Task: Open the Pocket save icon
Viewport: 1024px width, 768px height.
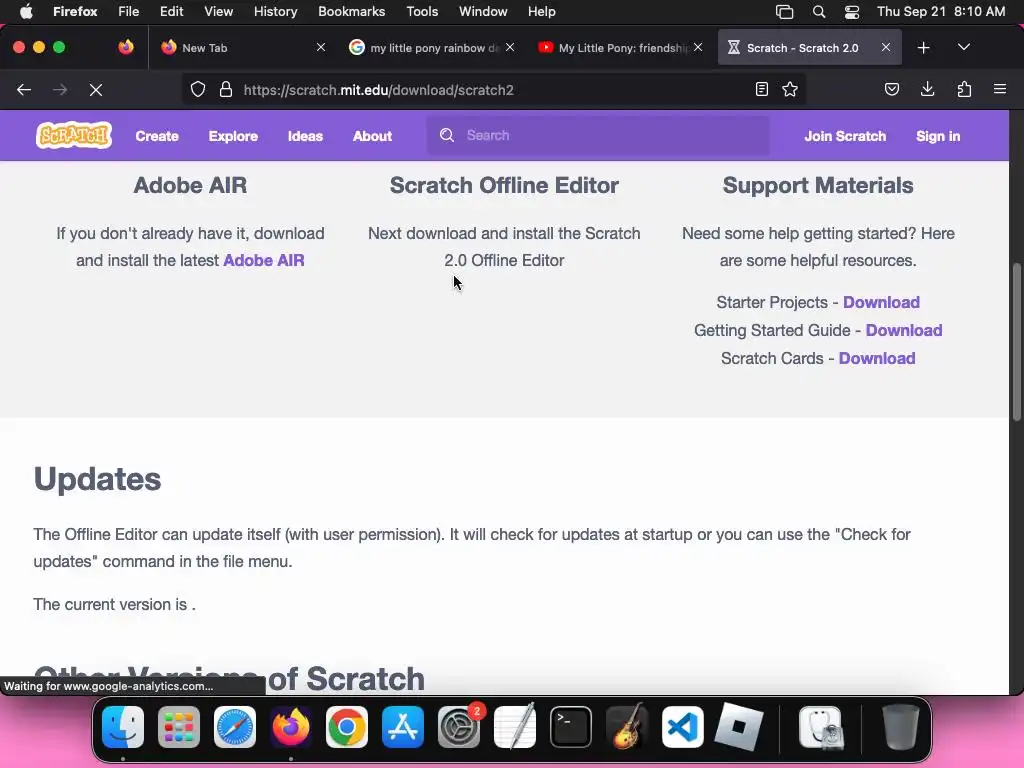Action: click(891, 89)
